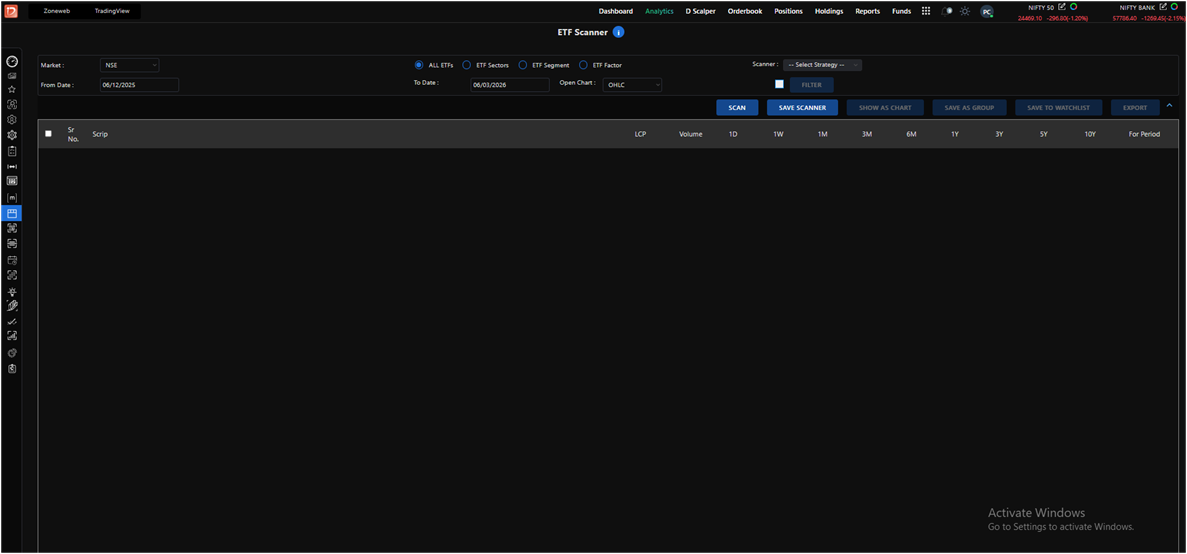
Task: Sort by the 10Y column header
Action: coord(1089,134)
